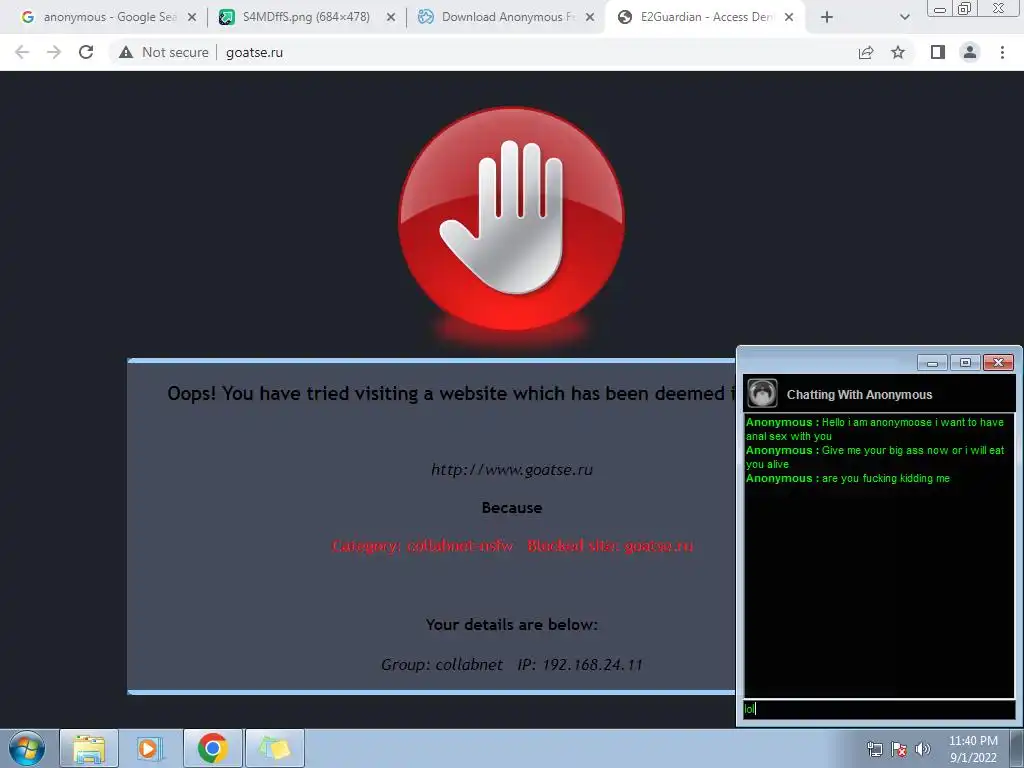Restore down the Chrome window

click(965, 8)
